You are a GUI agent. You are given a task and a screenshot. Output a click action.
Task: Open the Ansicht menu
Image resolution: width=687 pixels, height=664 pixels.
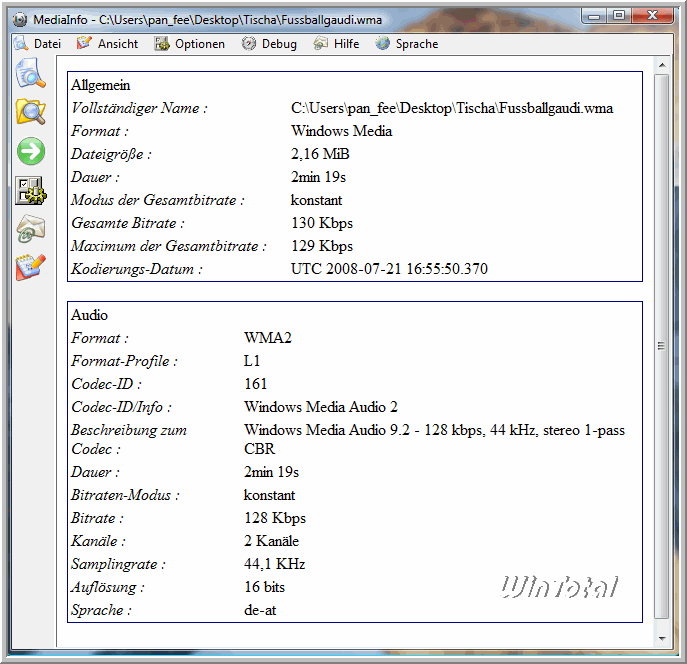point(108,44)
